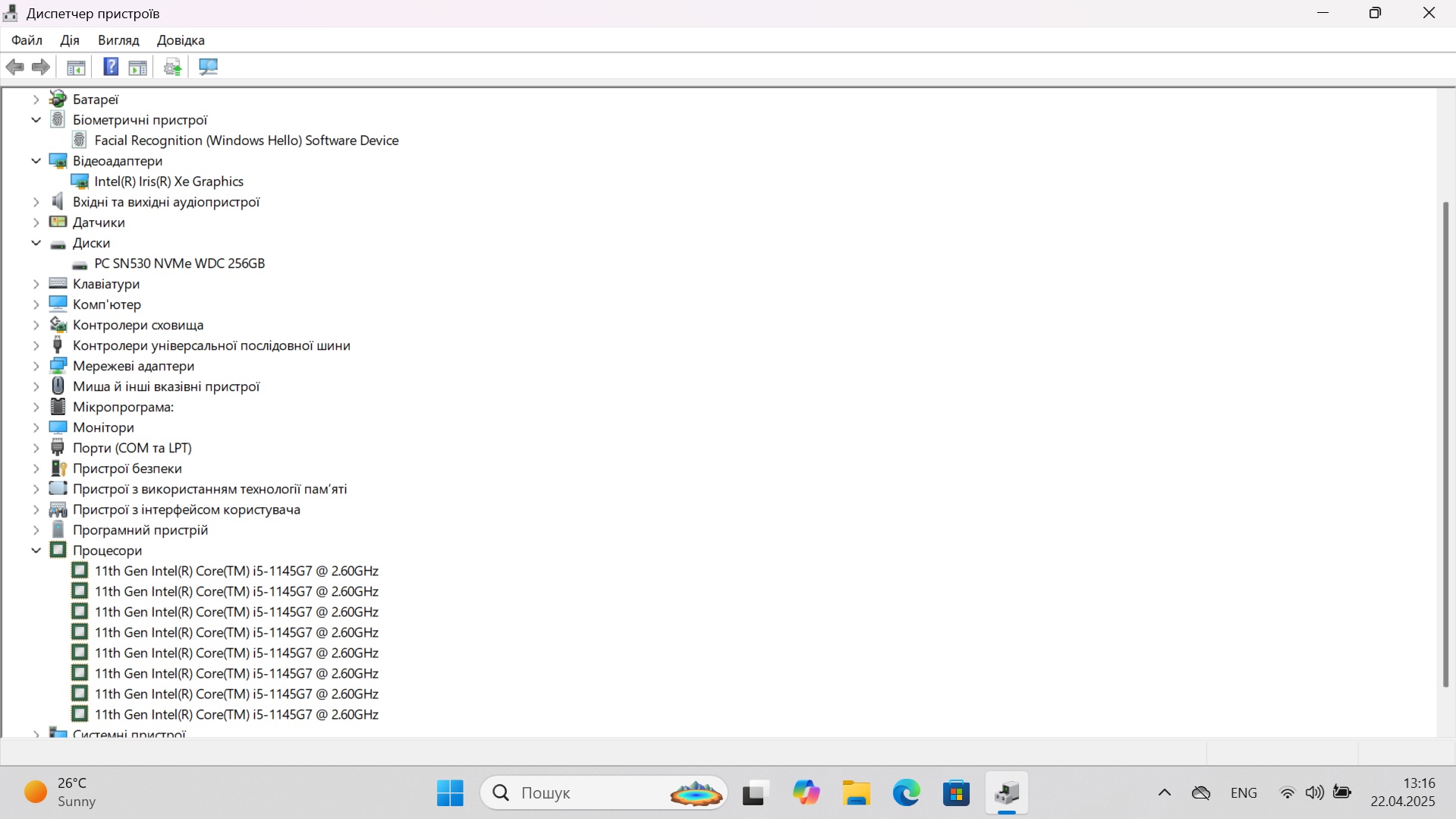Click the volume speaker tray icon
Screen dimensions: 1456x819
click(x=1315, y=793)
